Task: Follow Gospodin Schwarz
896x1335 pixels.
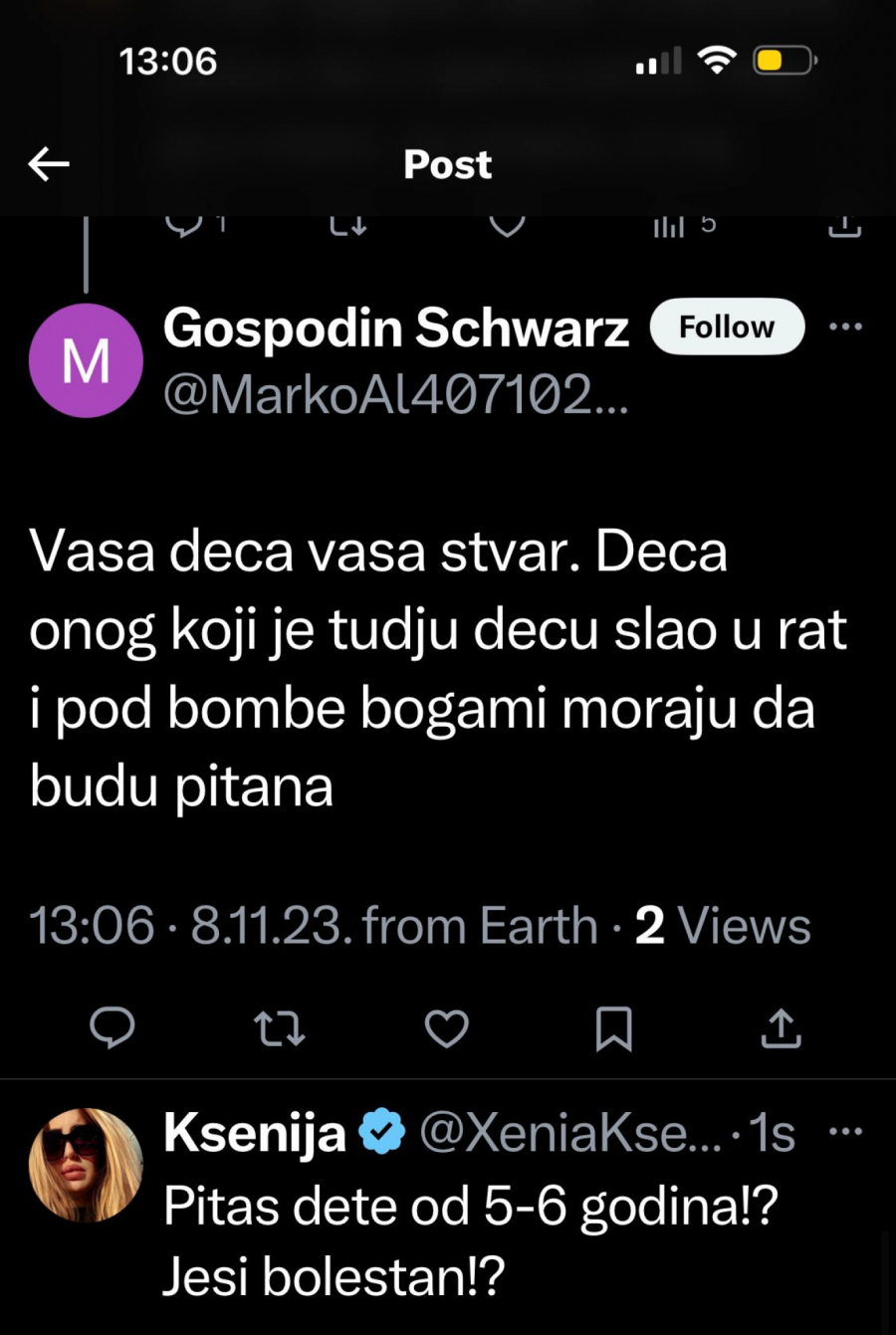Action: pyautogui.click(x=727, y=327)
